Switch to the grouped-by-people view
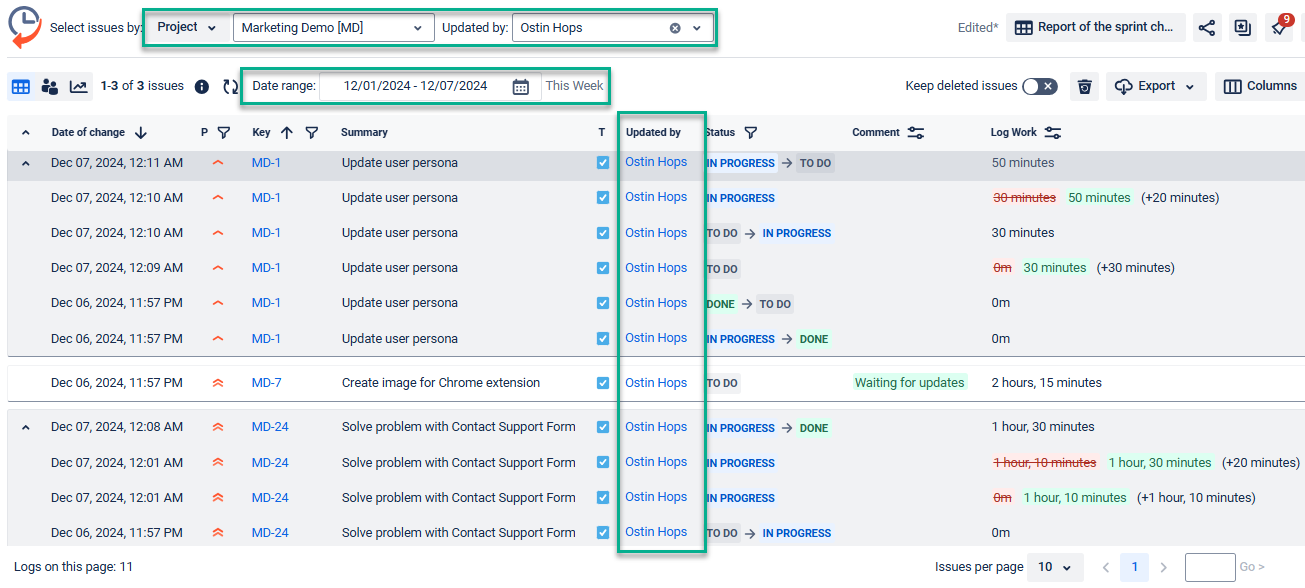Screen dimensions: 1305x588 click(x=49, y=87)
